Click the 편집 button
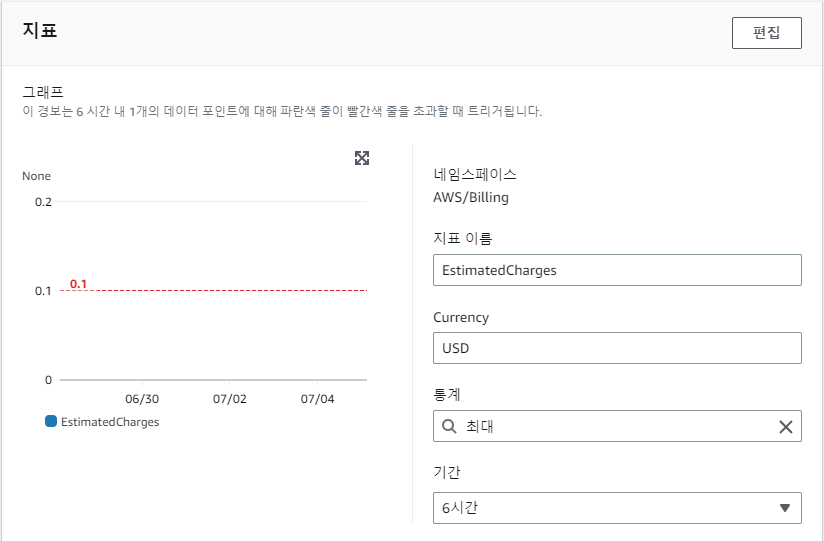 point(766,33)
